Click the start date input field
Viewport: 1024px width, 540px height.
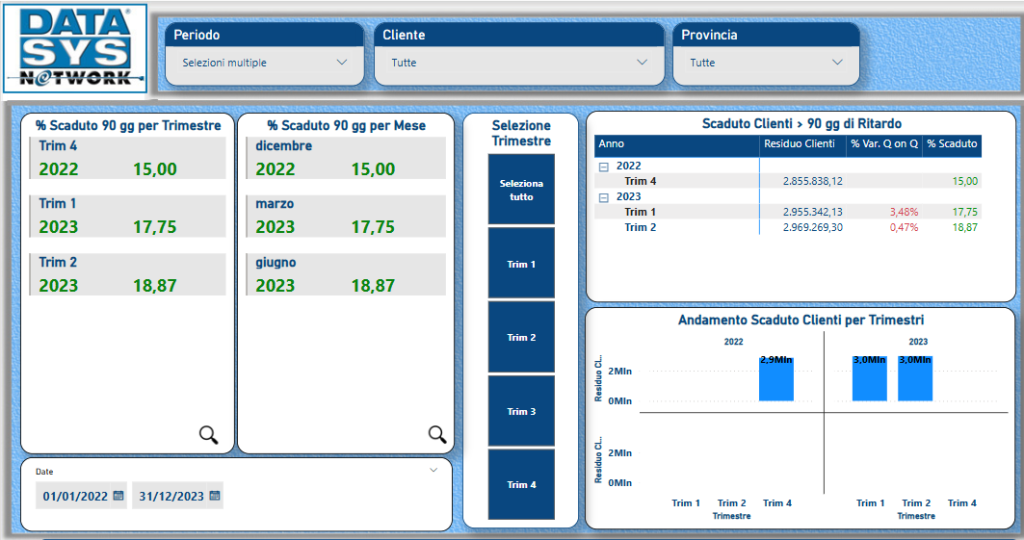pyautogui.click(x=73, y=495)
